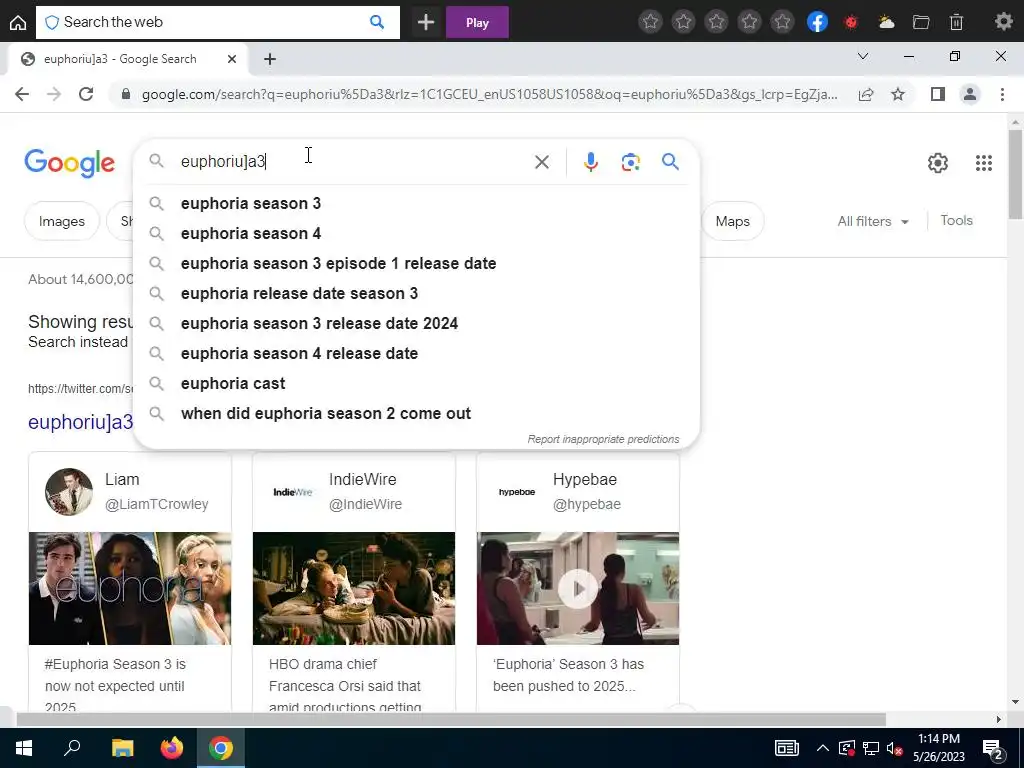Click the plus button beside Play

coord(426,22)
